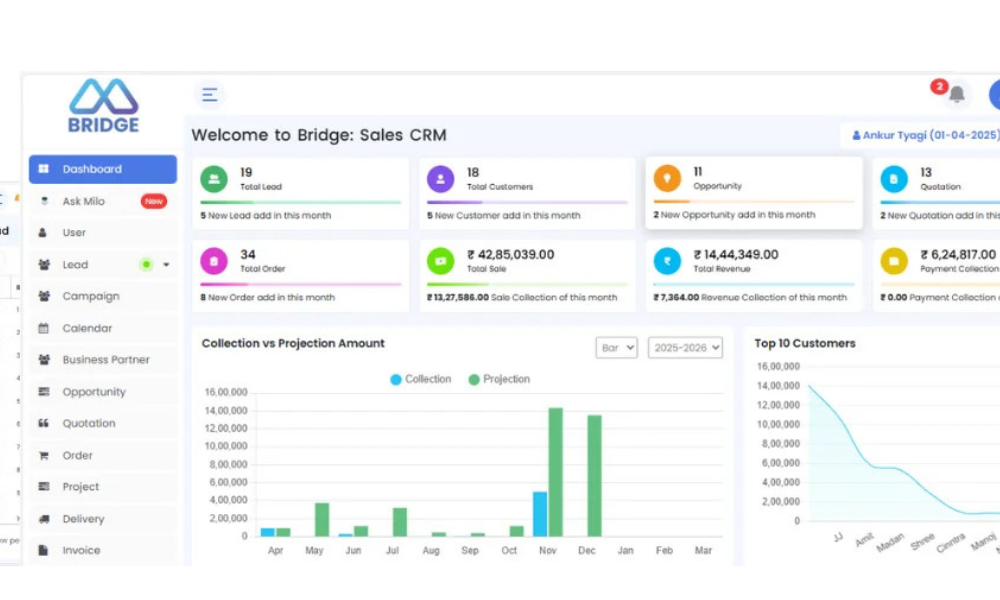Open the notification bell
Screen dimensions: 1000x600
click(x=957, y=94)
